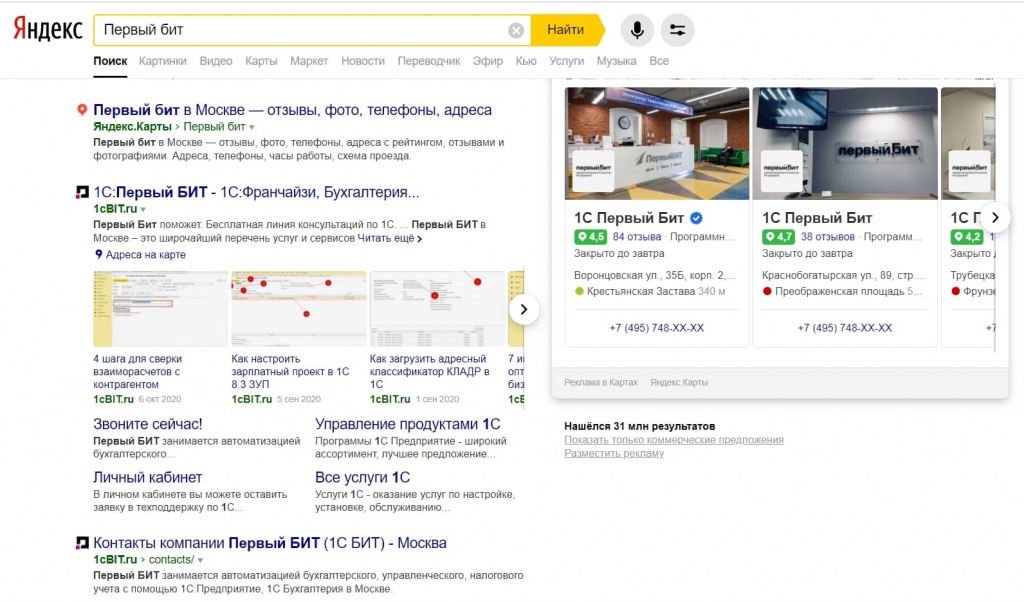
Task: Show next map cards with right arrow
Action: 994,217
